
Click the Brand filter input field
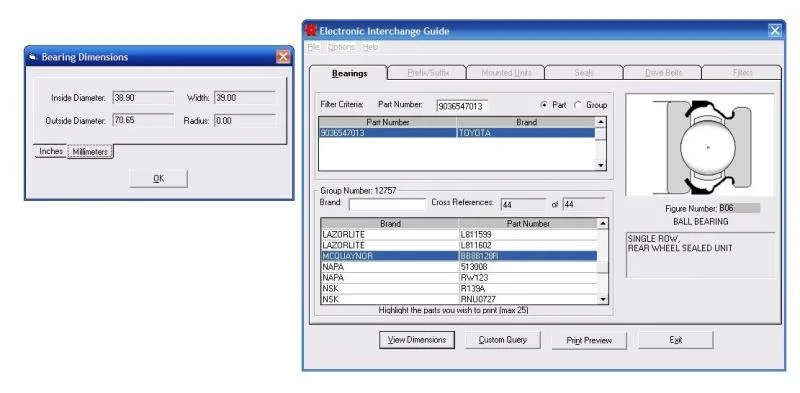[387, 204]
